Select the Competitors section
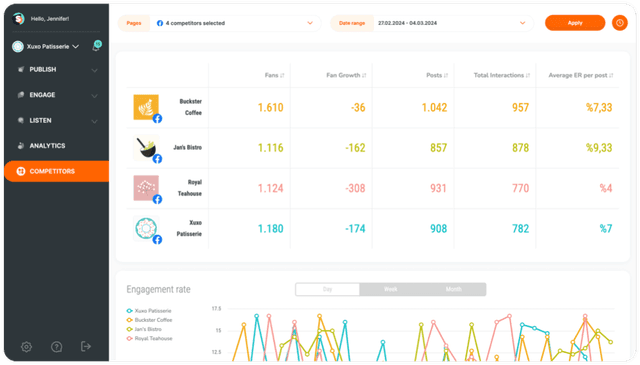Image resolution: width=640 pixels, height=365 pixels. pos(56,171)
